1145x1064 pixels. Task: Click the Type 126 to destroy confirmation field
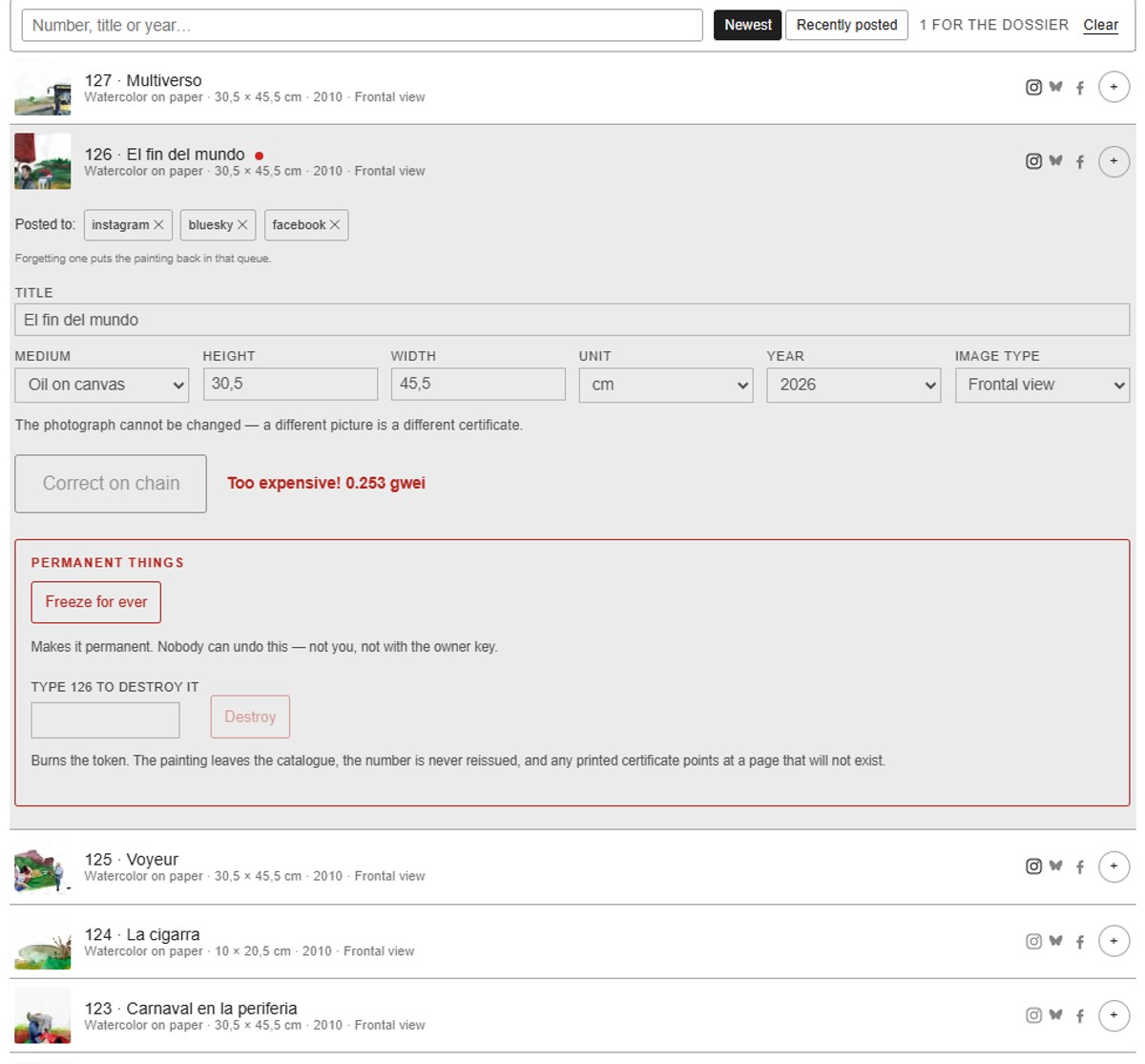105,720
